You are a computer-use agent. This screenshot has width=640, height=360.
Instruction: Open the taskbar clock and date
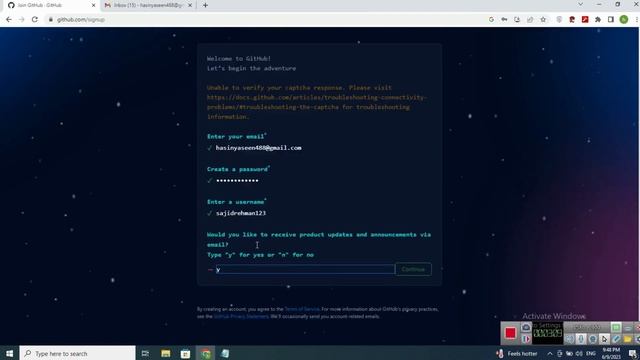[611, 353]
